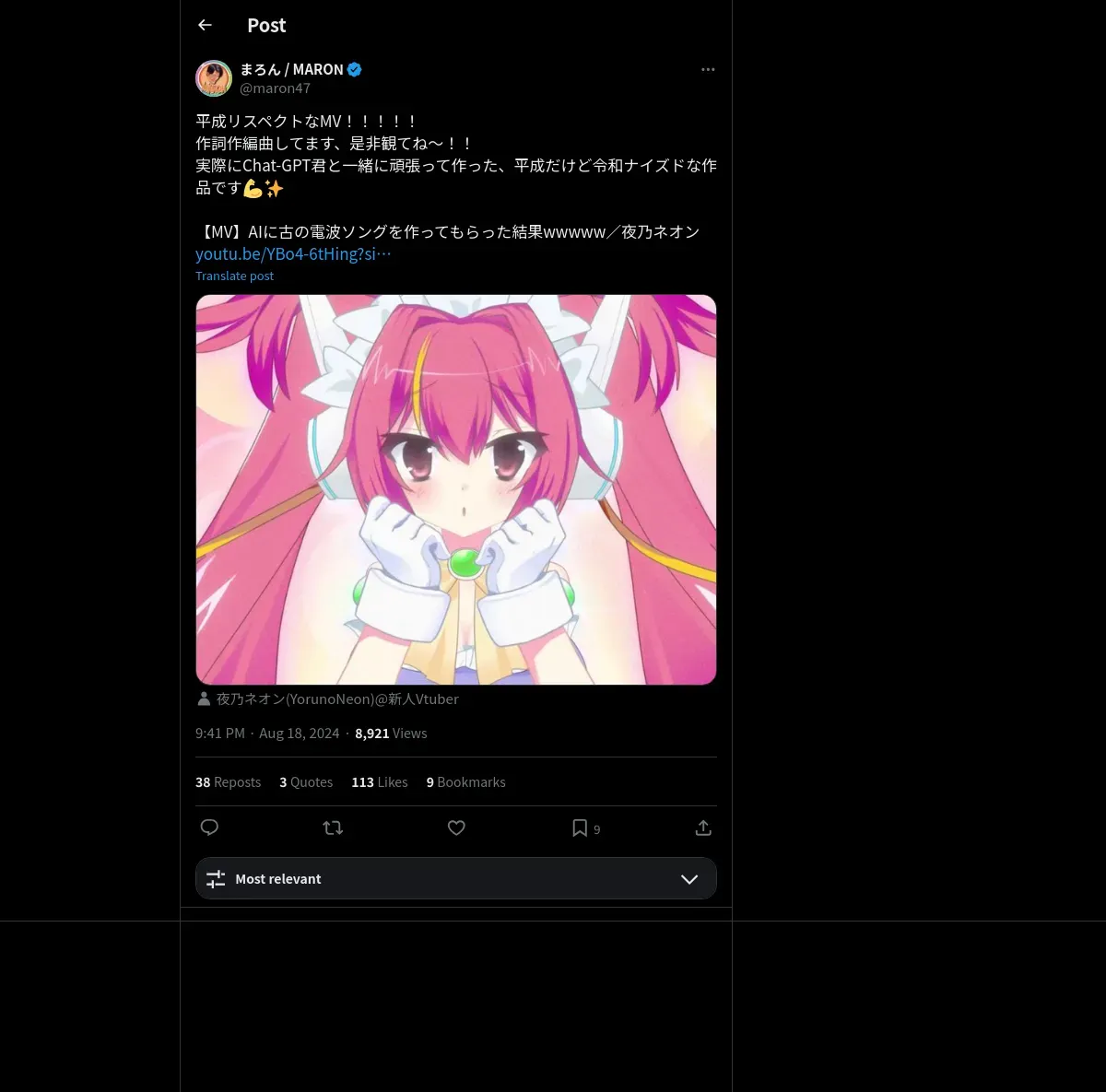Click the verified blue checkmark badge

click(x=355, y=69)
